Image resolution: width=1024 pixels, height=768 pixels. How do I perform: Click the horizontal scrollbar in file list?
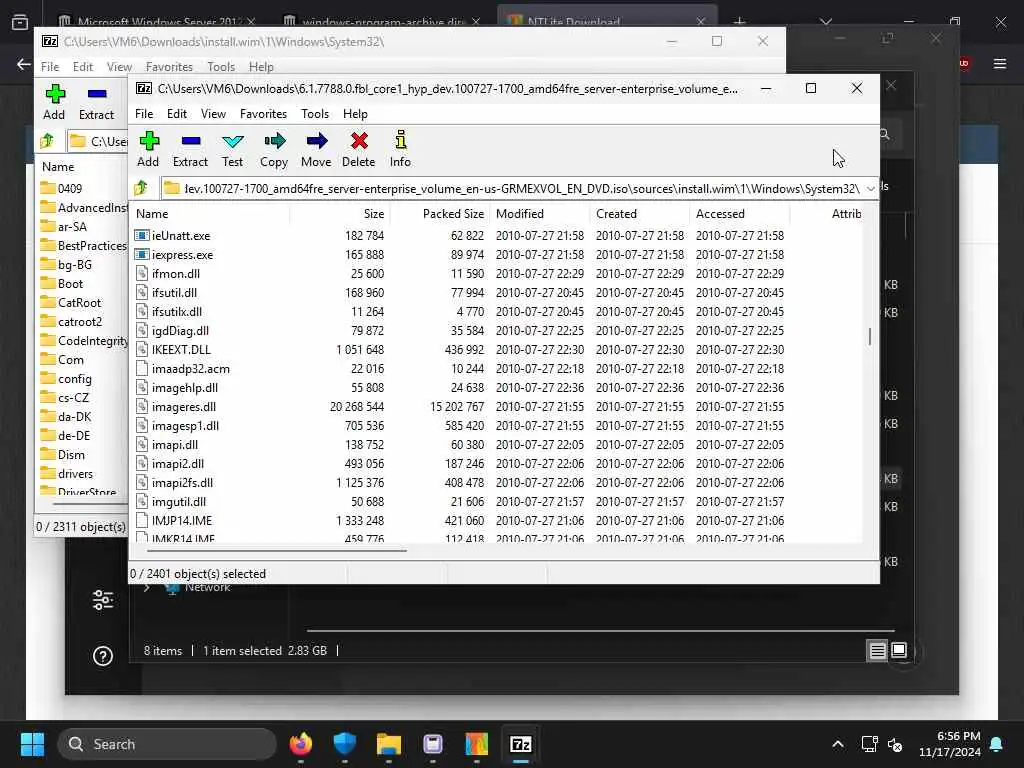[277, 550]
